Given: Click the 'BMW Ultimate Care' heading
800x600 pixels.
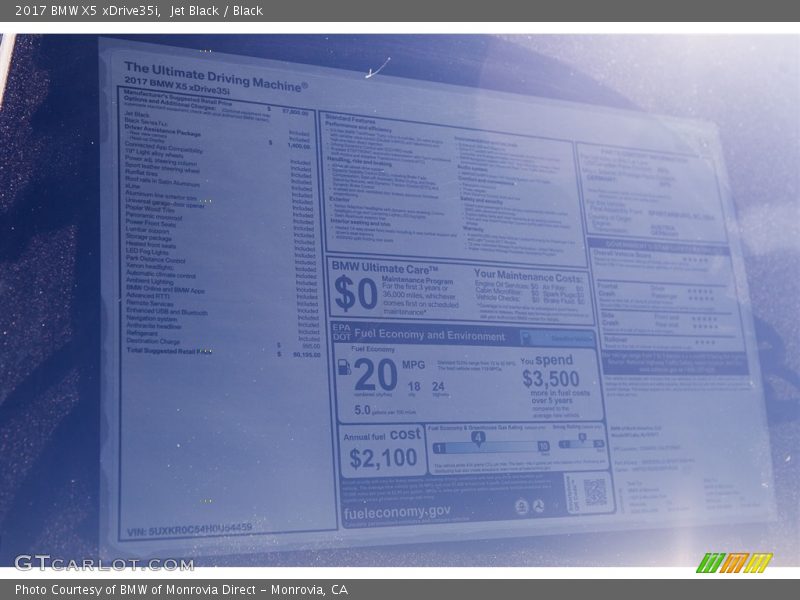Looking at the screenshot, I should click(x=385, y=267).
